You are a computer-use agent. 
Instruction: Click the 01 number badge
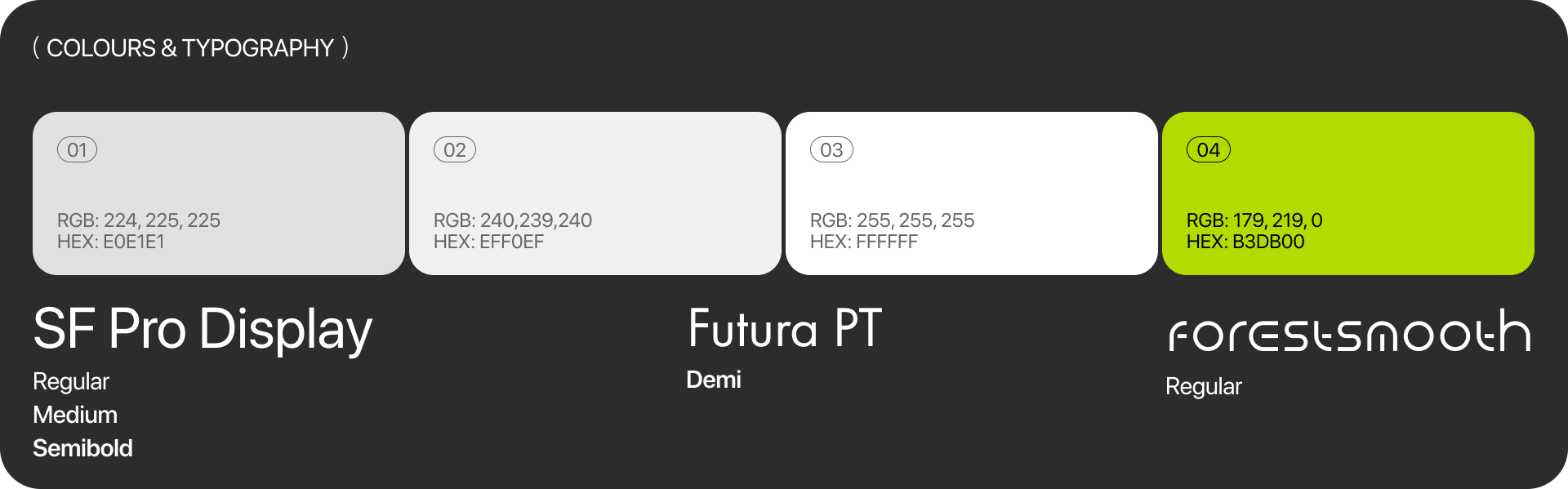[77, 149]
